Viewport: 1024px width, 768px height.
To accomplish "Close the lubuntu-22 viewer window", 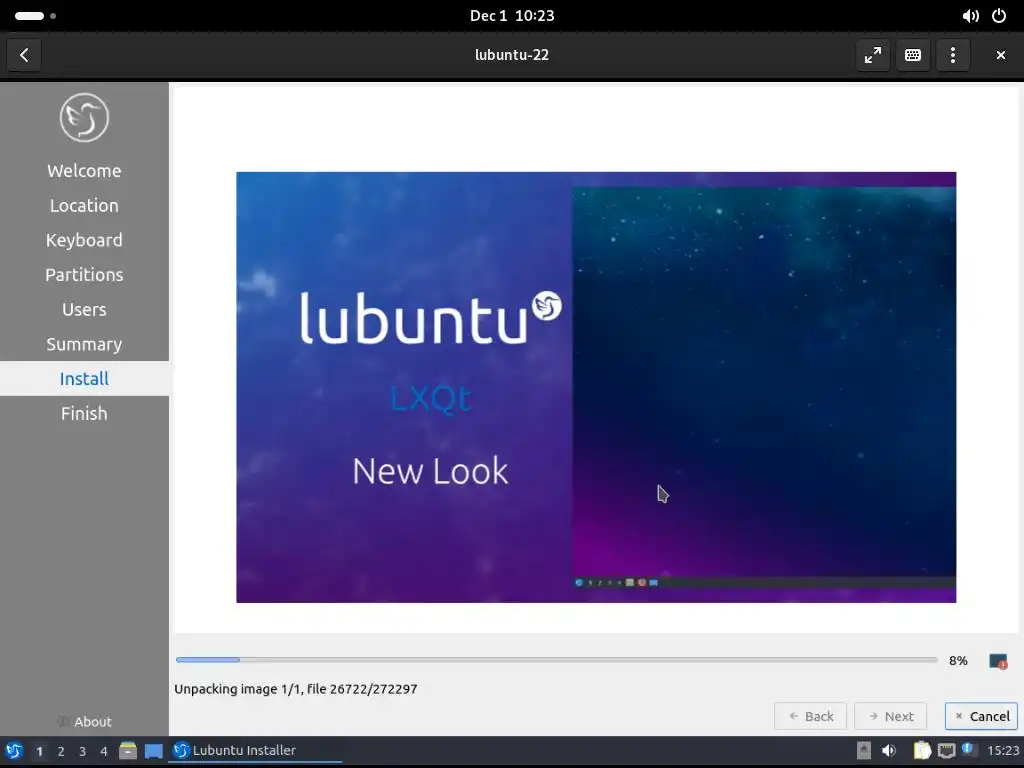I will [x=1000, y=55].
